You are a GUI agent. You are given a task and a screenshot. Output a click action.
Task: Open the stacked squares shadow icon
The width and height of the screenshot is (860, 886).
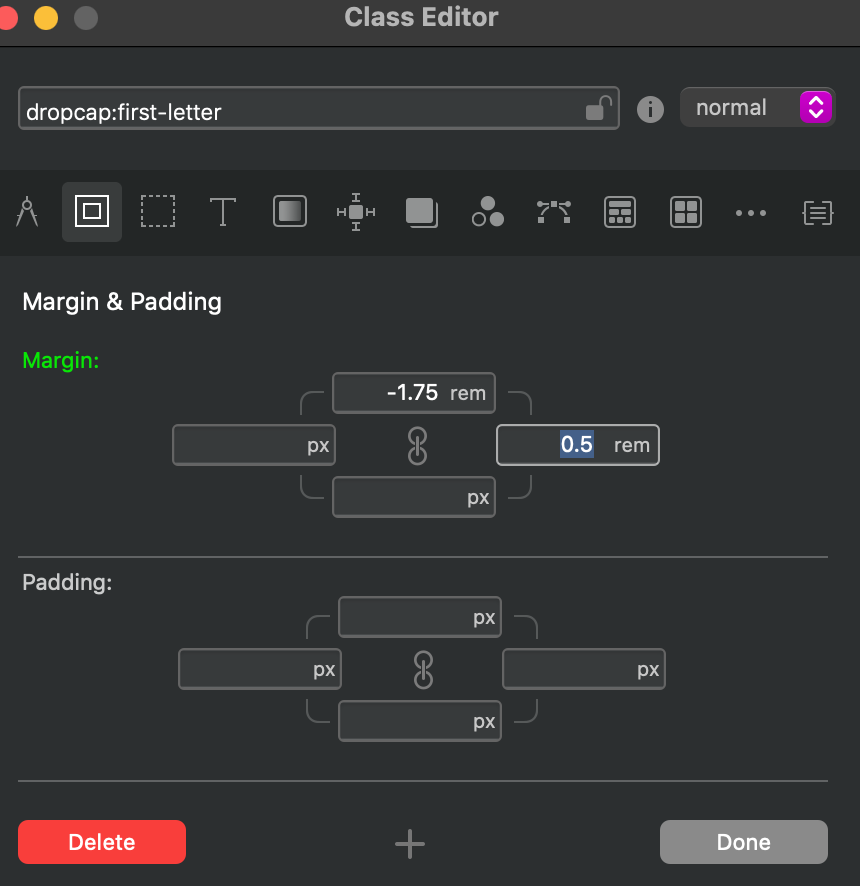click(x=421, y=212)
